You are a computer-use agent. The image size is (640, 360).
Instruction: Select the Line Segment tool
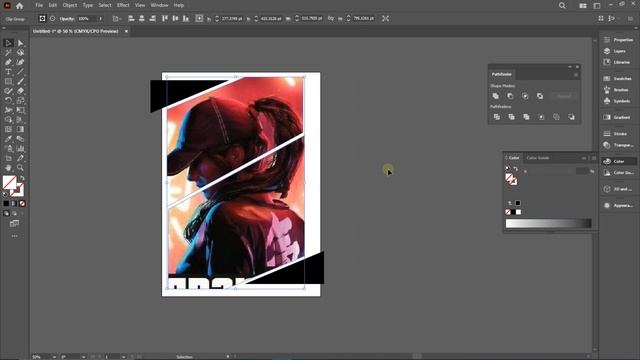click(x=20, y=72)
